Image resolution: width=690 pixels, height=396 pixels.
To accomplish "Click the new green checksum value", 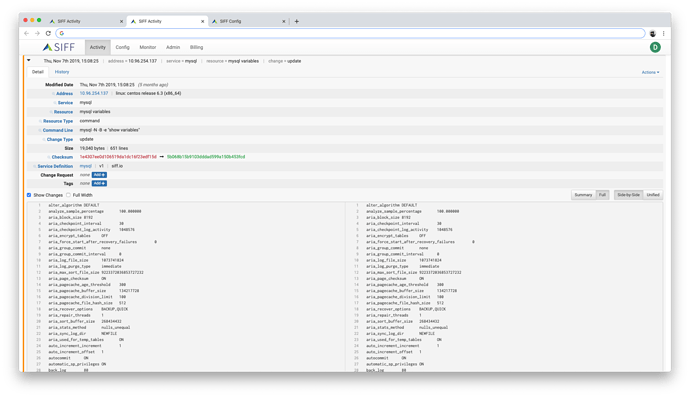I will click(x=206, y=157).
